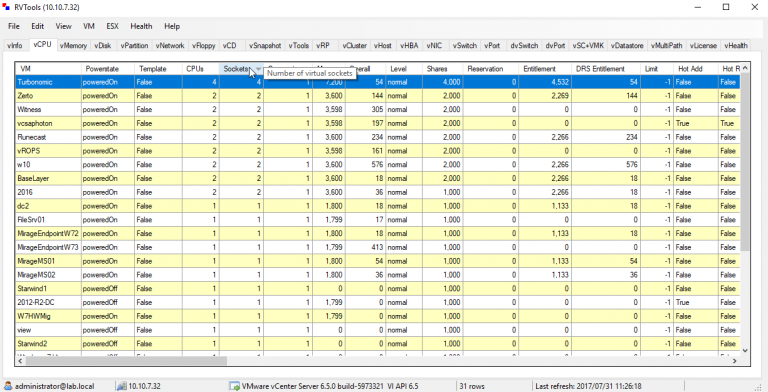Screen dimensions: 768x392
Task: Switch to the vFloppy tab
Action: pos(203,46)
